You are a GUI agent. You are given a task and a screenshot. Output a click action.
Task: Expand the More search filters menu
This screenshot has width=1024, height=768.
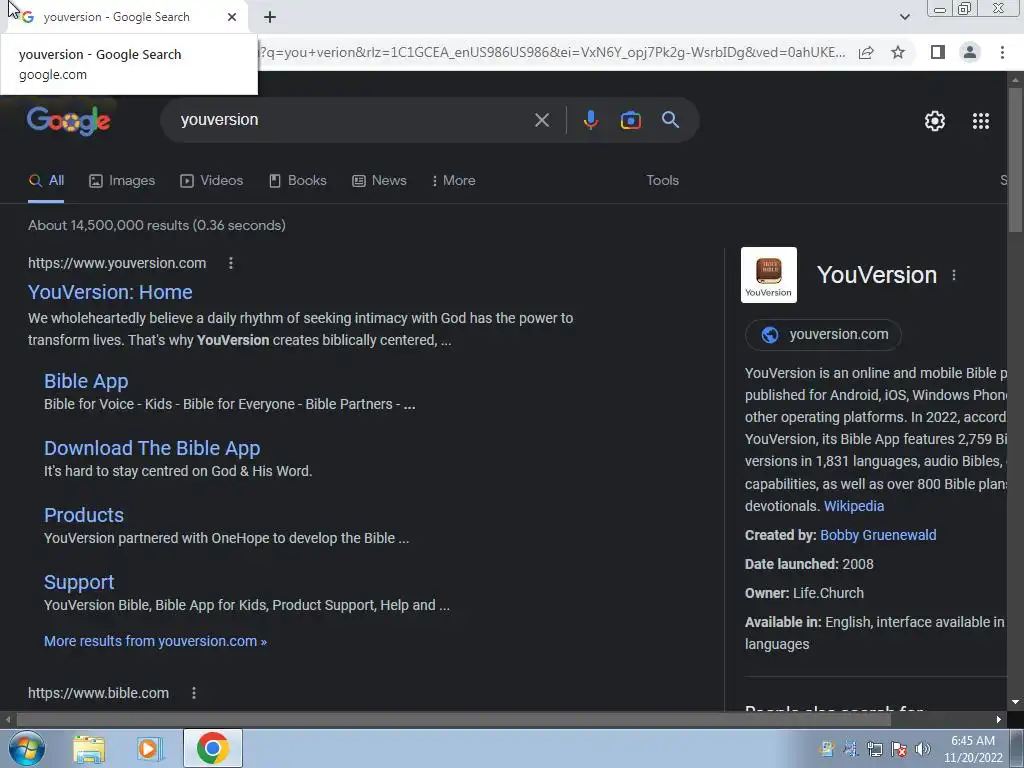[453, 181]
